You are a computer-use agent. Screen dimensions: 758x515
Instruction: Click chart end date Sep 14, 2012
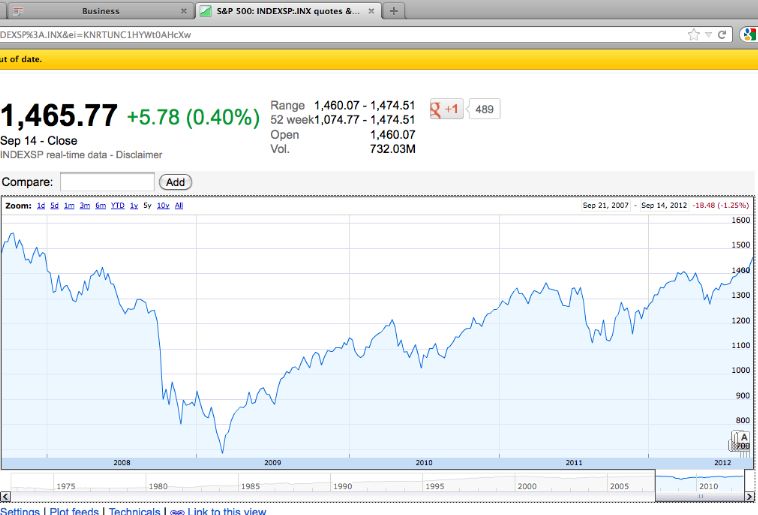click(664, 205)
